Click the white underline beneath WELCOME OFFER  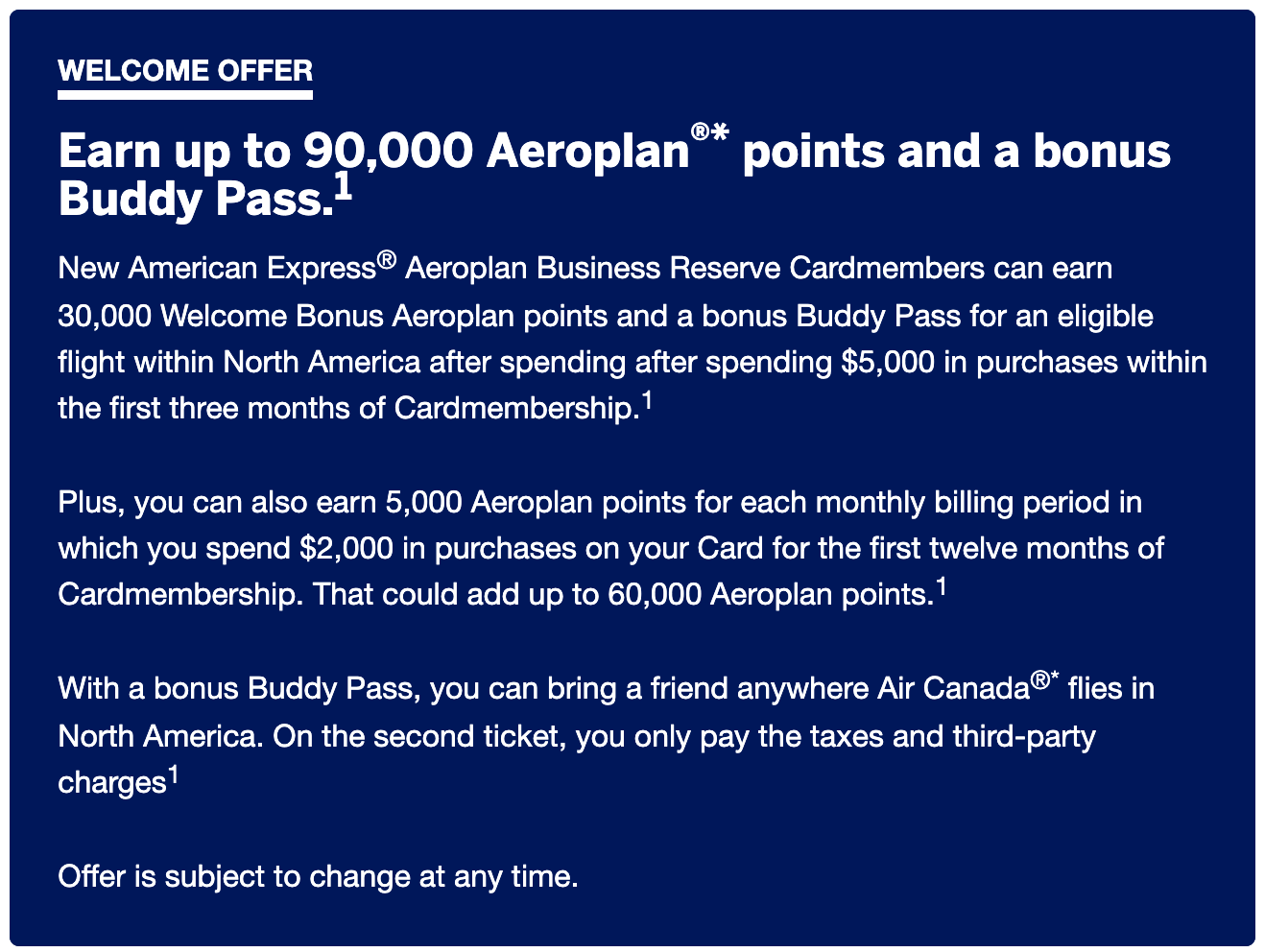pyautogui.click(x=185, y=95)
